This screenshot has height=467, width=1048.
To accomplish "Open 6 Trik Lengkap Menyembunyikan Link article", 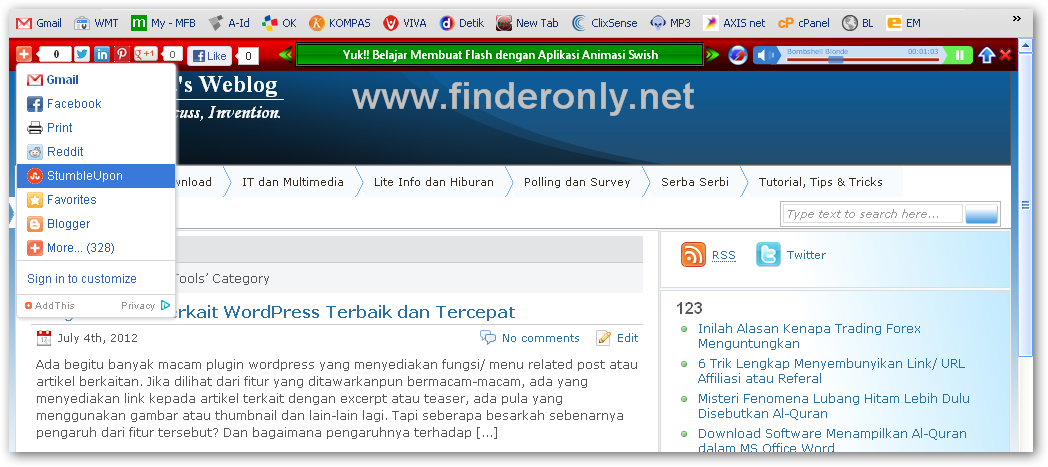I will coord(831,371).
